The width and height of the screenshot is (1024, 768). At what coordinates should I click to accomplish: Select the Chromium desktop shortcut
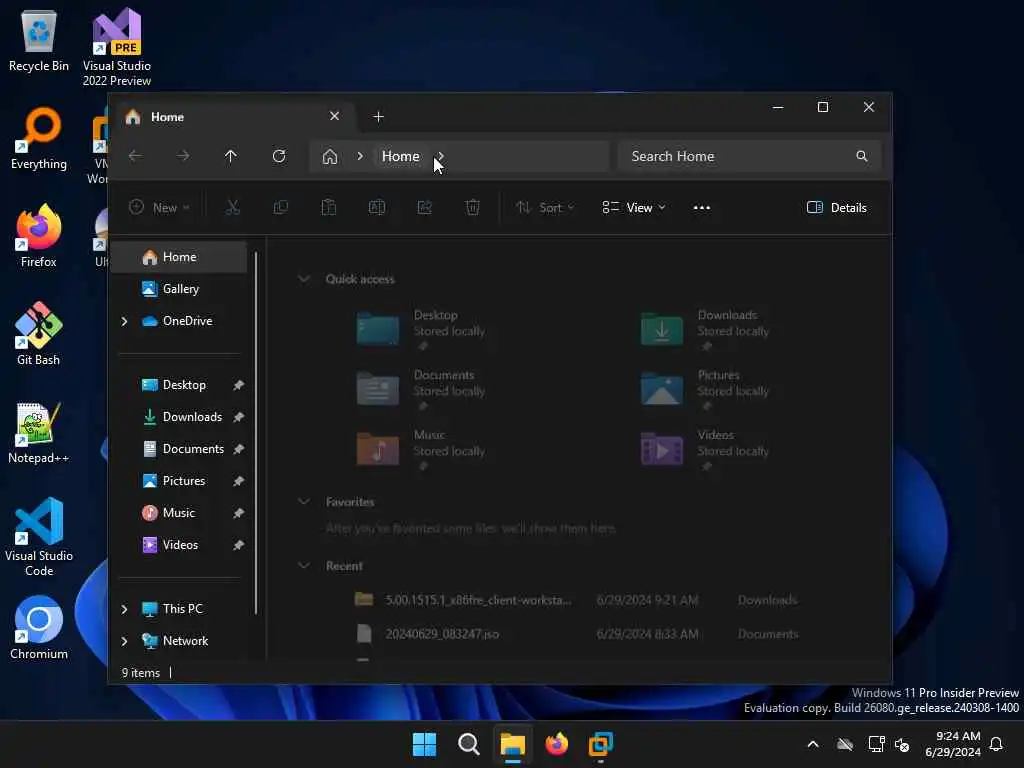point(39,628)
